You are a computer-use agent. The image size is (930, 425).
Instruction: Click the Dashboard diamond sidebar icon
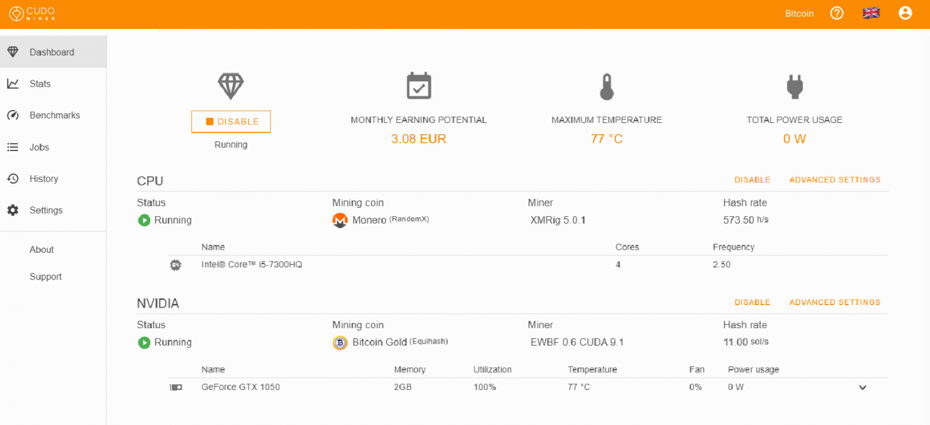tap(12, 52)
